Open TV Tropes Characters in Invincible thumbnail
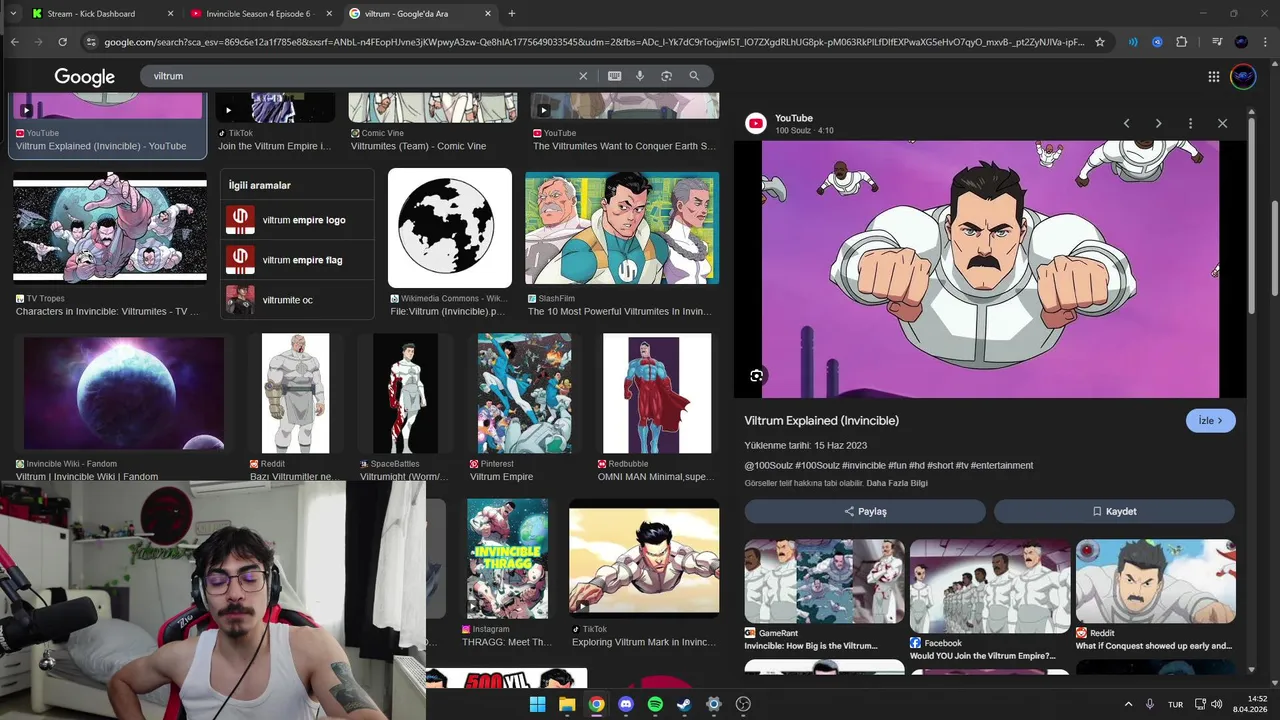Viewport: 1280px width, 720px height. coord(110,228)
